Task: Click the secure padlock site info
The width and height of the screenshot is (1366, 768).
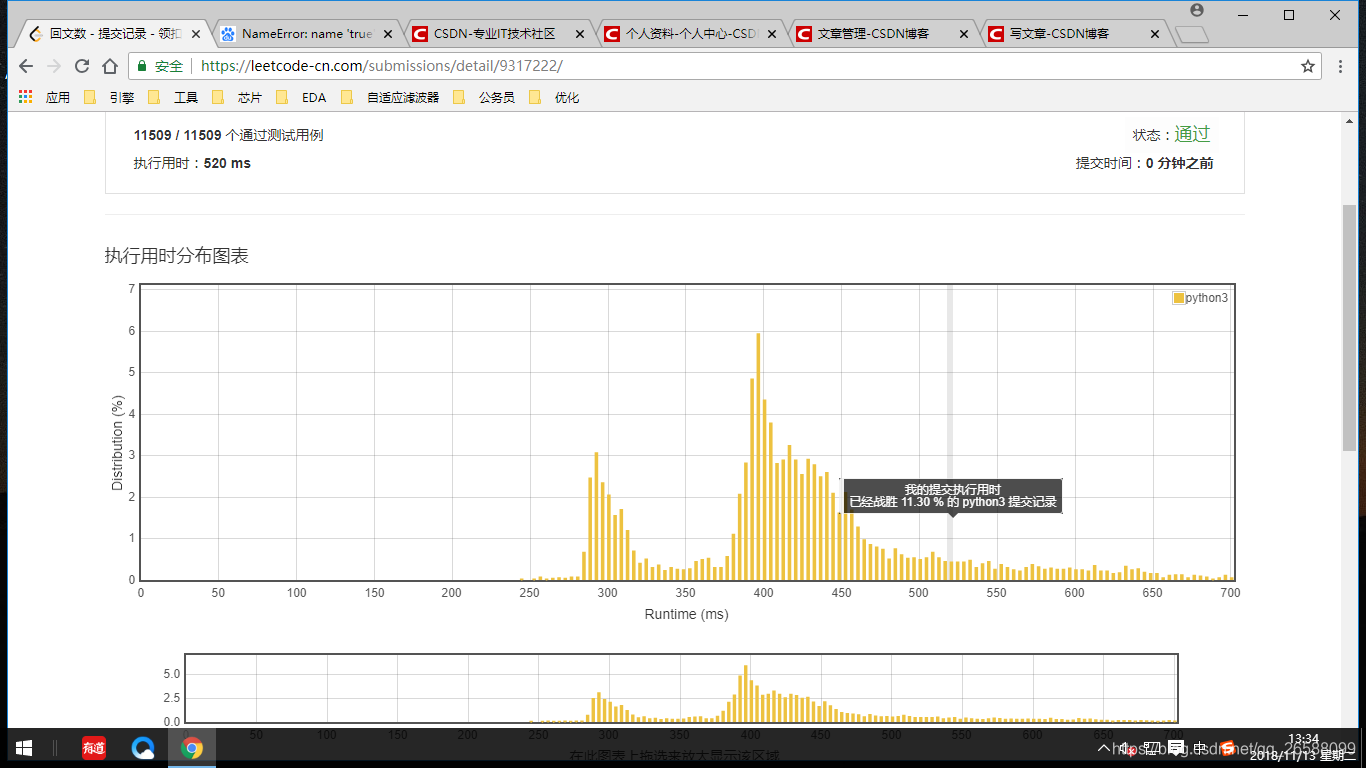Action: tap(142, 66)
